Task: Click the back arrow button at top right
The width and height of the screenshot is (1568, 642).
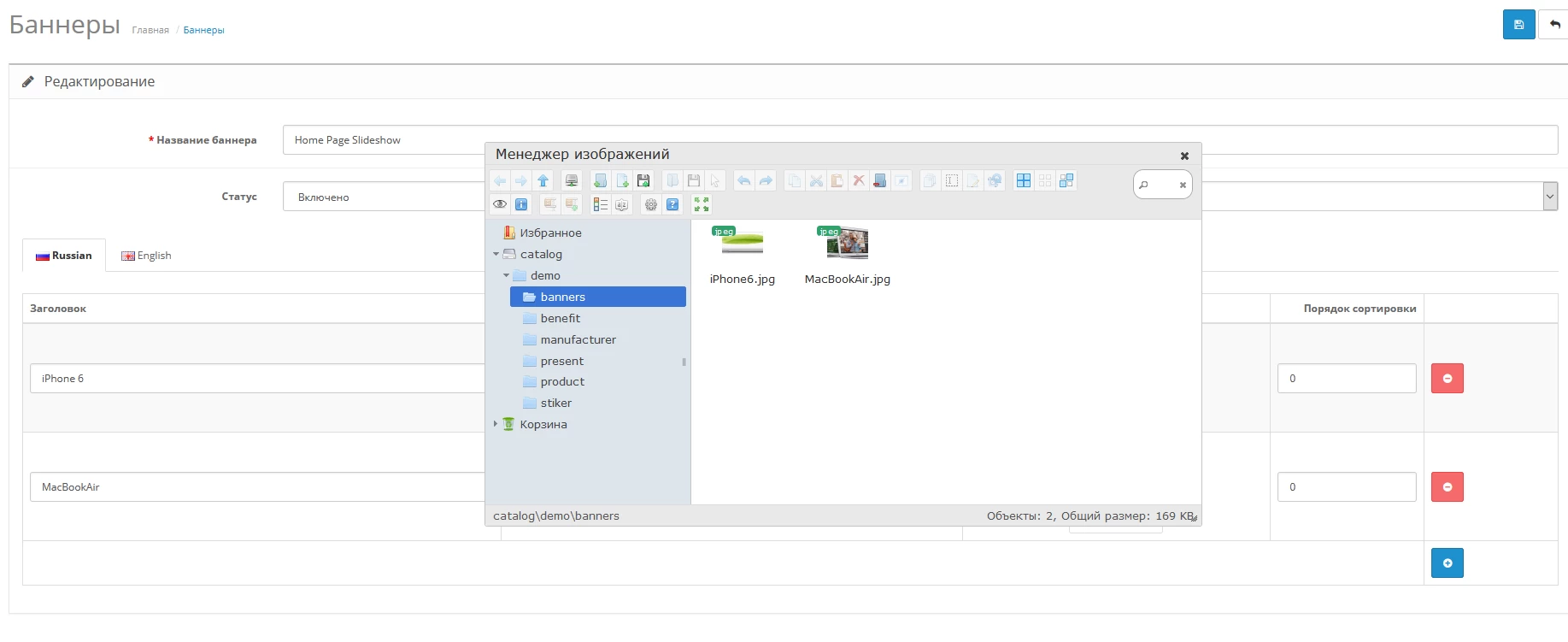Action: (1554, 25)
